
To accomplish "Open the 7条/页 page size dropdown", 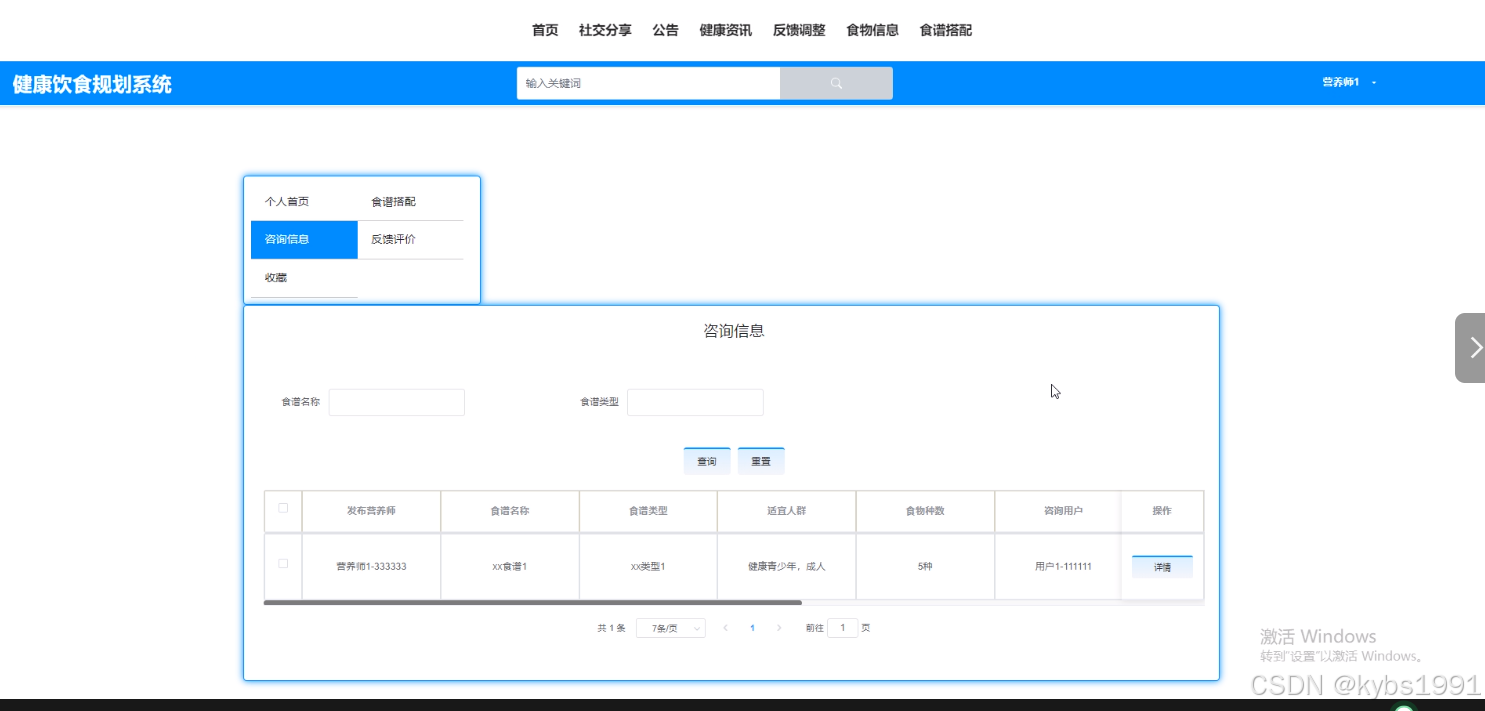I will [671, 628].
